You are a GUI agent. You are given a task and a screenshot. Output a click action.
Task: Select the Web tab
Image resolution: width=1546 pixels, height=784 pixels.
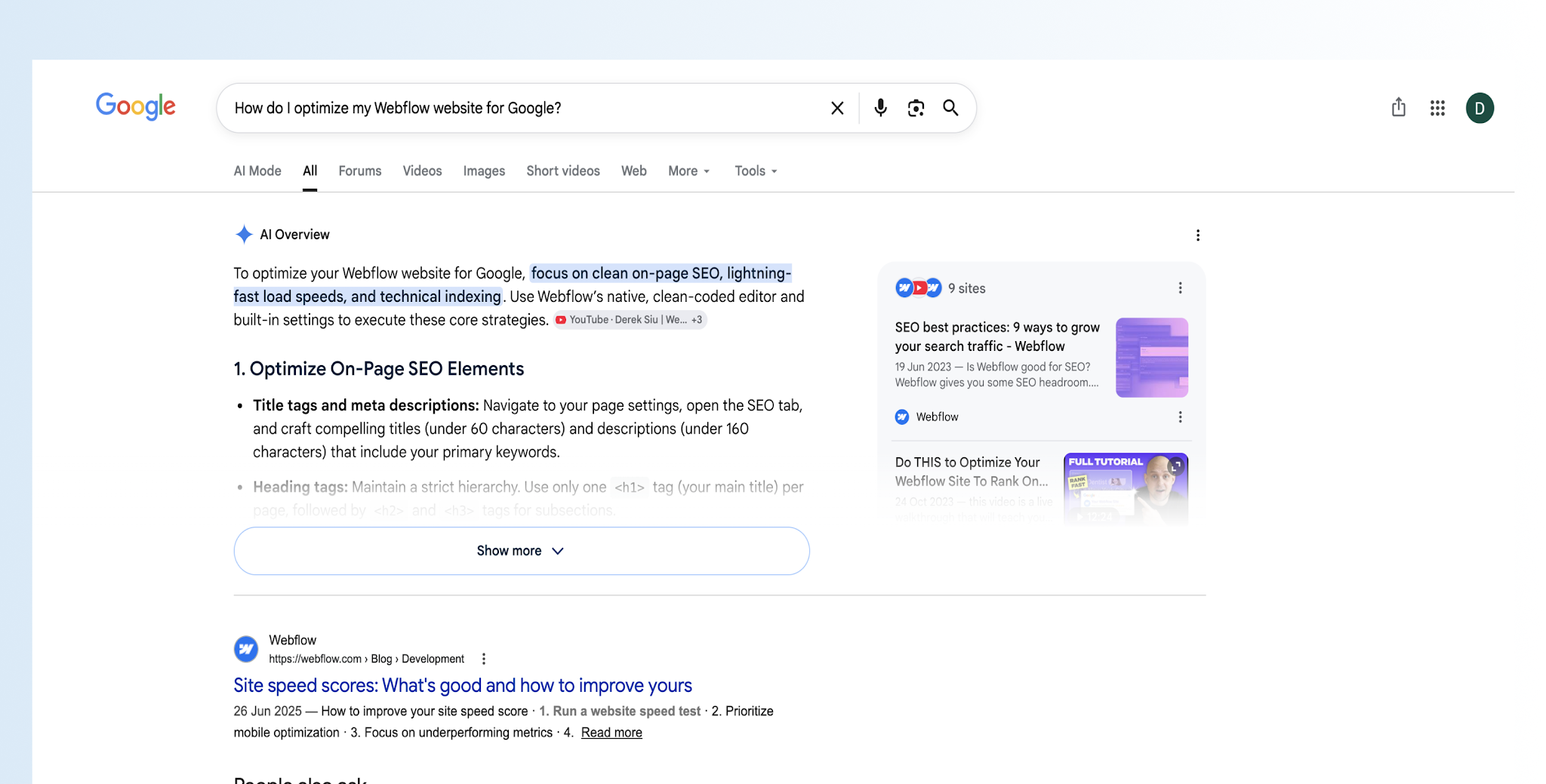pos(634,171)
